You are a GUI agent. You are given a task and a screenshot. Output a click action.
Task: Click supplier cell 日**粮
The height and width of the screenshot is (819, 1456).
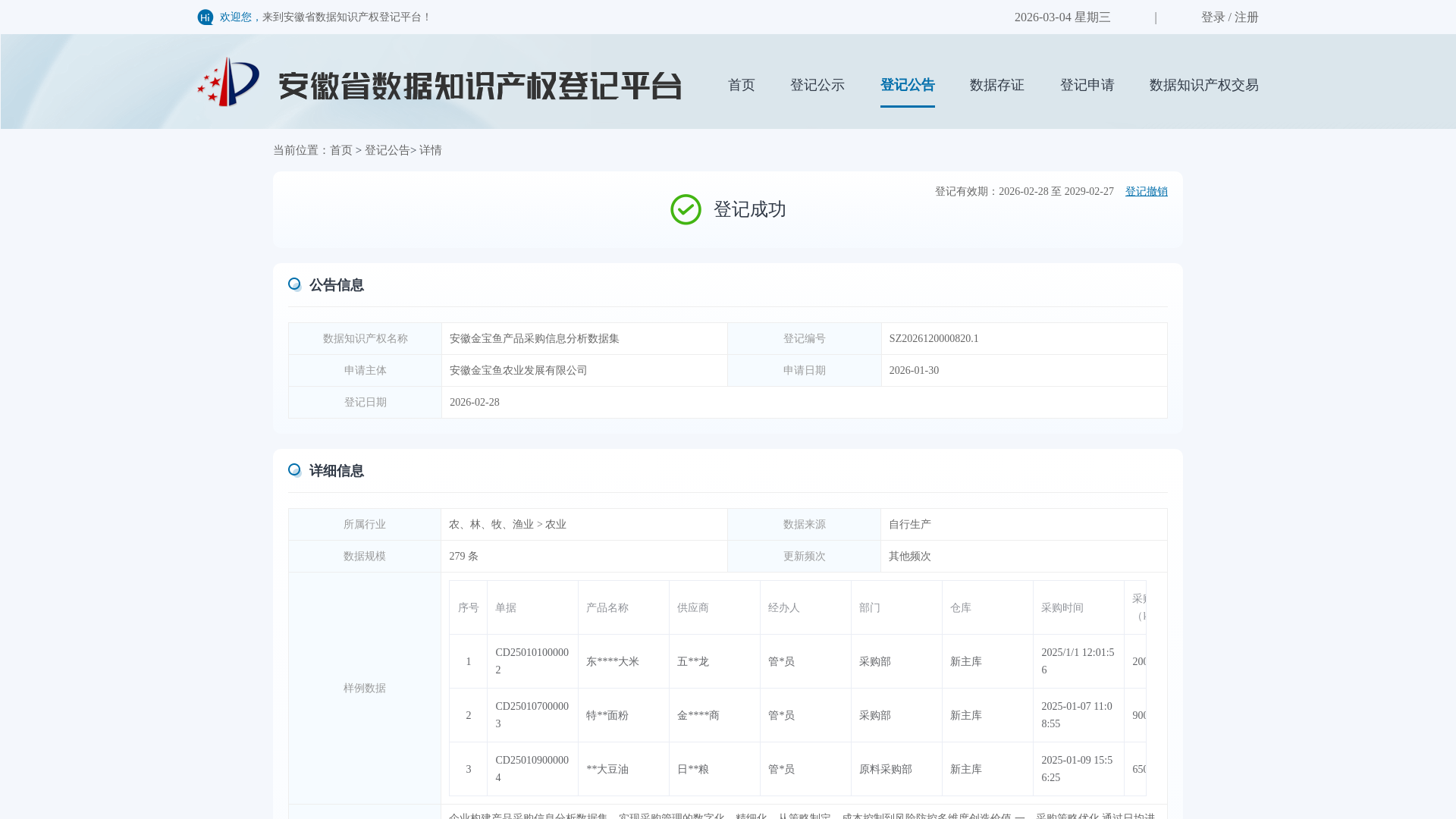693,770
